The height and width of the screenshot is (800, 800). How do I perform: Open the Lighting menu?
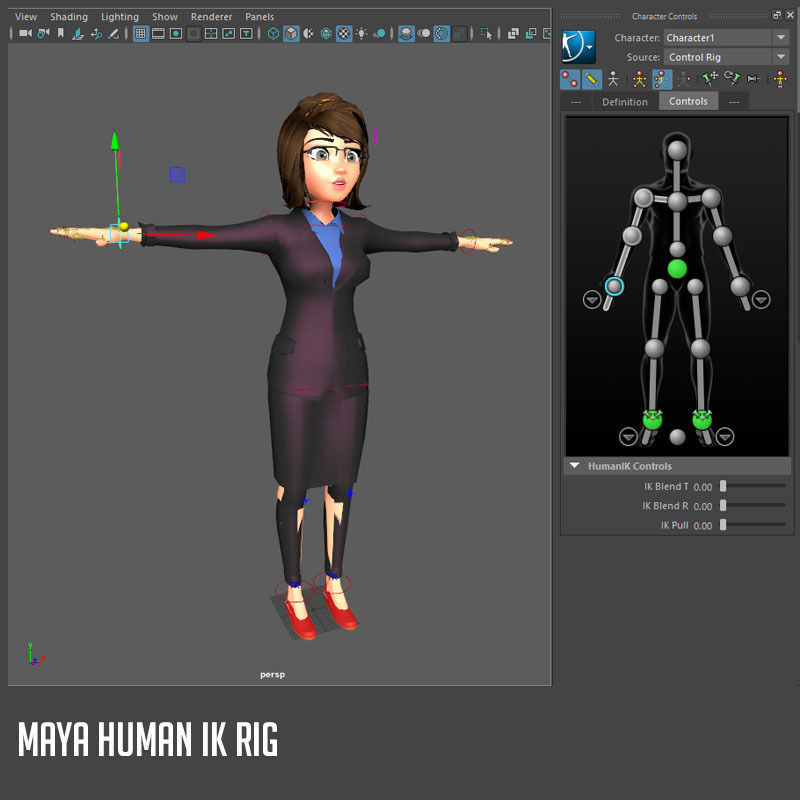coord(120,17)
